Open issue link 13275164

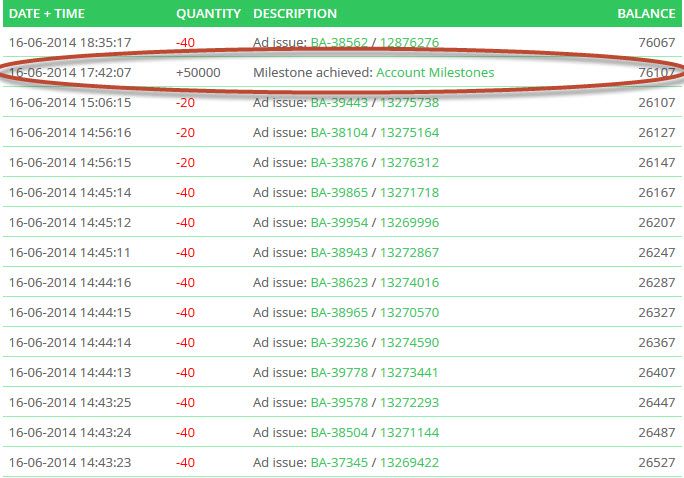(409, 133)
